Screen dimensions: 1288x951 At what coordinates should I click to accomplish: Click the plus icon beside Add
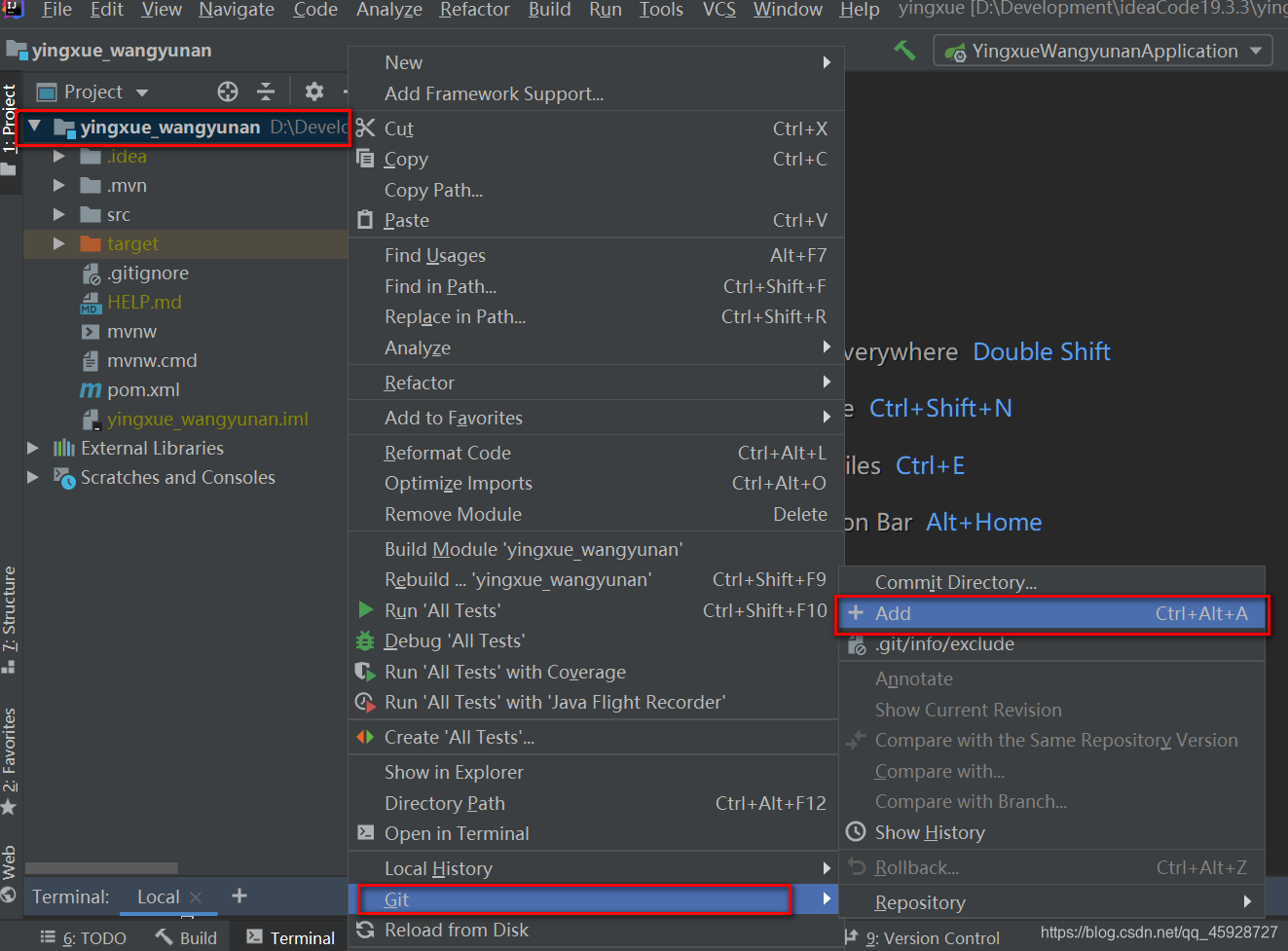pyautogui.click(x=856, y=612)
